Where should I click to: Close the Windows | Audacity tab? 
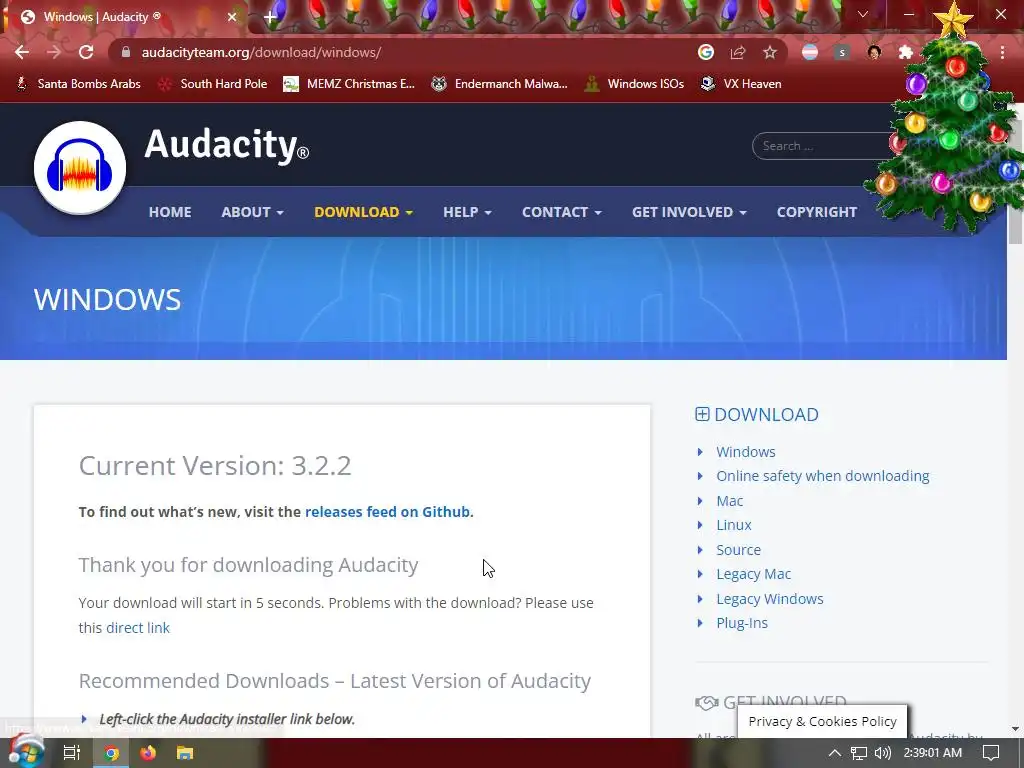click(x=232, y=17)
